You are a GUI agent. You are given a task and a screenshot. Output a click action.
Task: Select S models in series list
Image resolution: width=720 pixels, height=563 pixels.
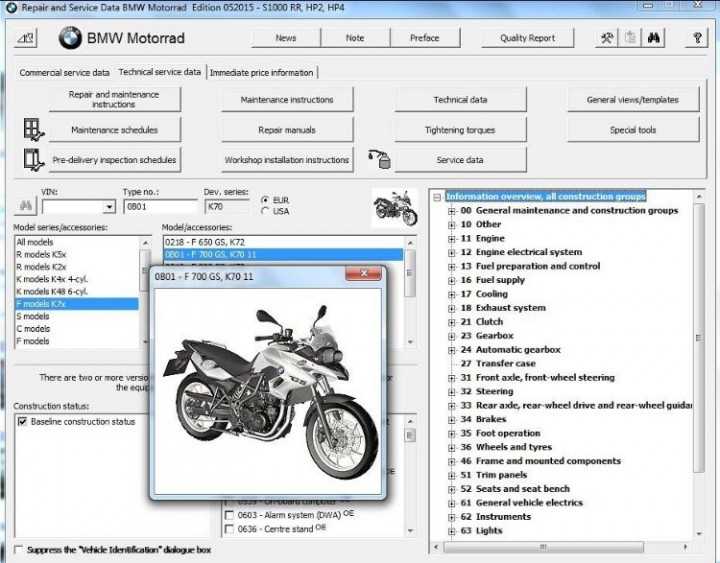click(77, 316)
